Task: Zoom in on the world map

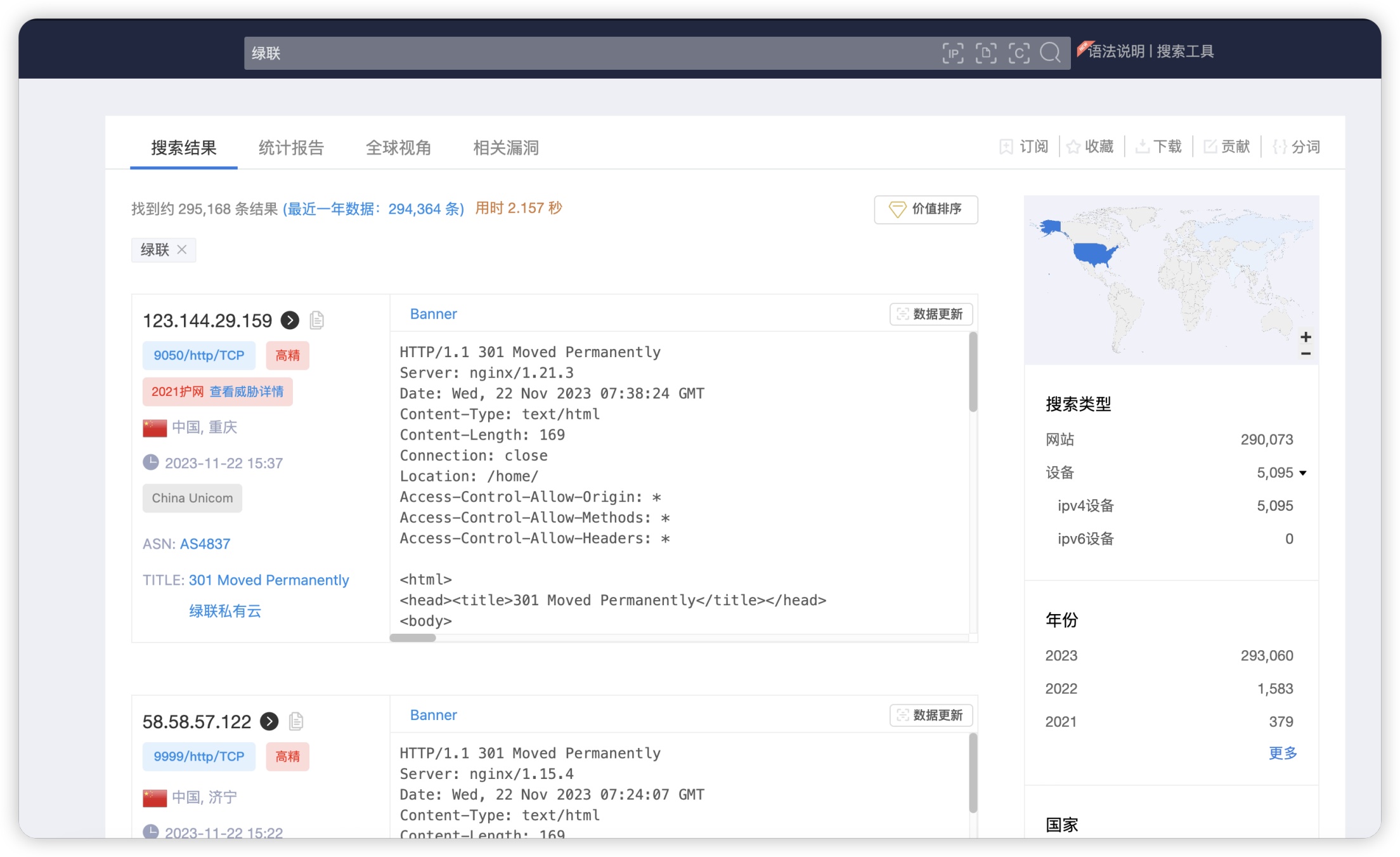Action: [x=1305, y=337]
